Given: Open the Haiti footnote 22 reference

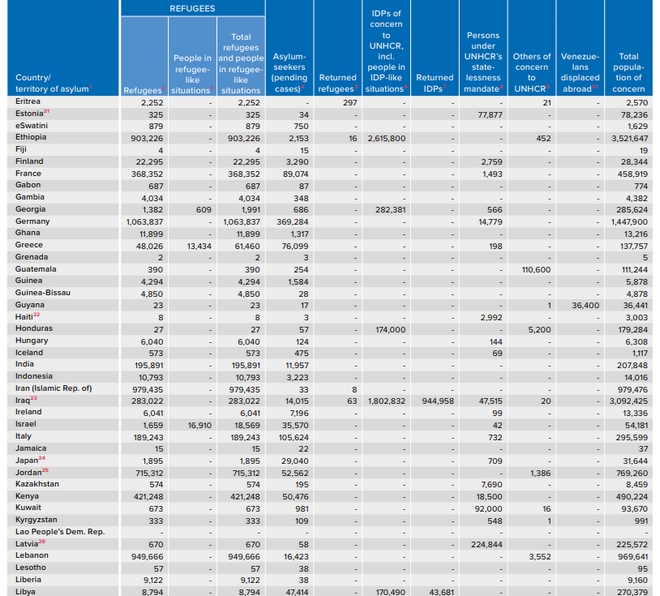Looking at the screenshot, I should pyautogui.click(x=36, y=314).
